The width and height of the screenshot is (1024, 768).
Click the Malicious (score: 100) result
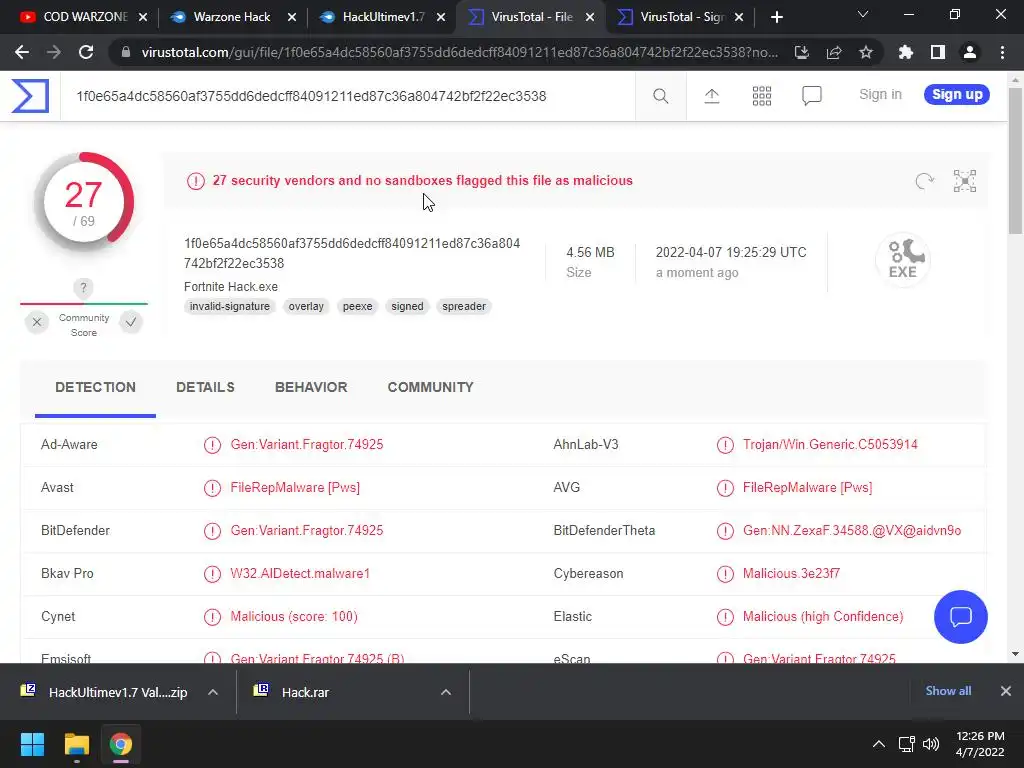(294, 616)
